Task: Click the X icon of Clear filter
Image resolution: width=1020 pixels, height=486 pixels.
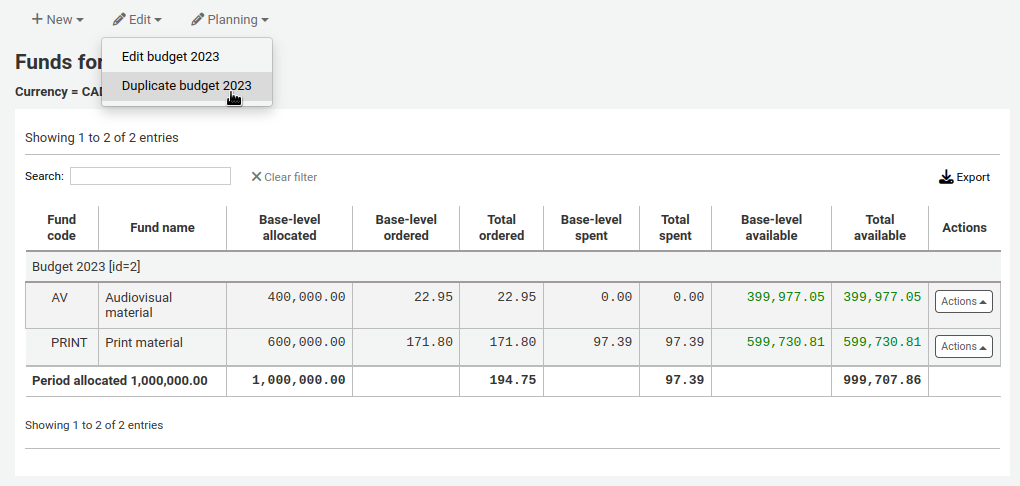Action: click(256, 177)
